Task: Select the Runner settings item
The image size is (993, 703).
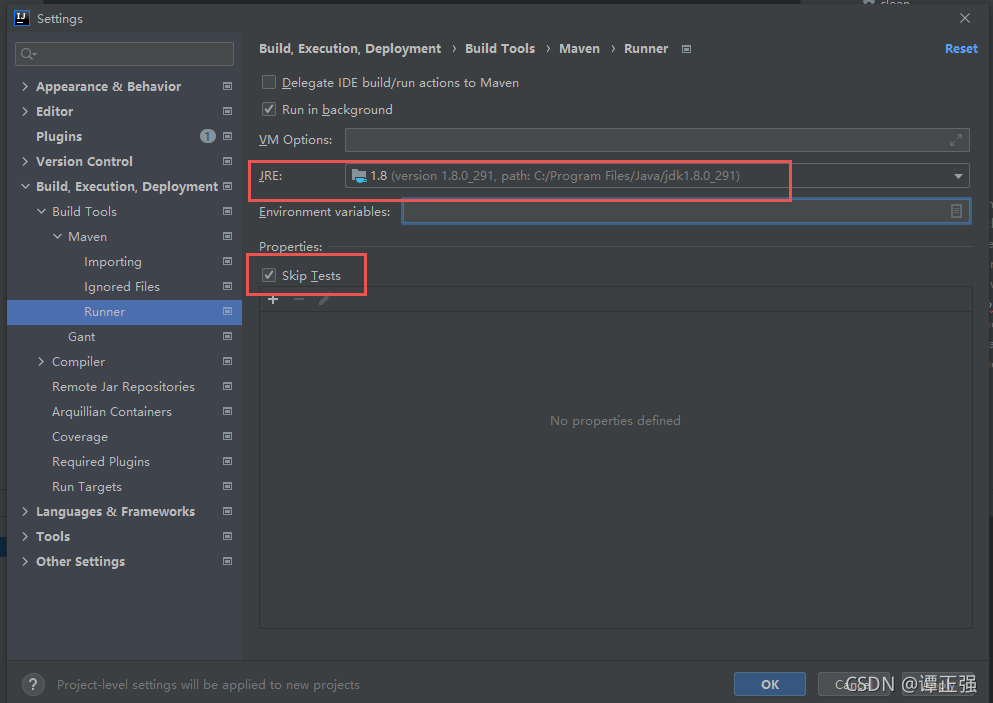Action: 124,312
